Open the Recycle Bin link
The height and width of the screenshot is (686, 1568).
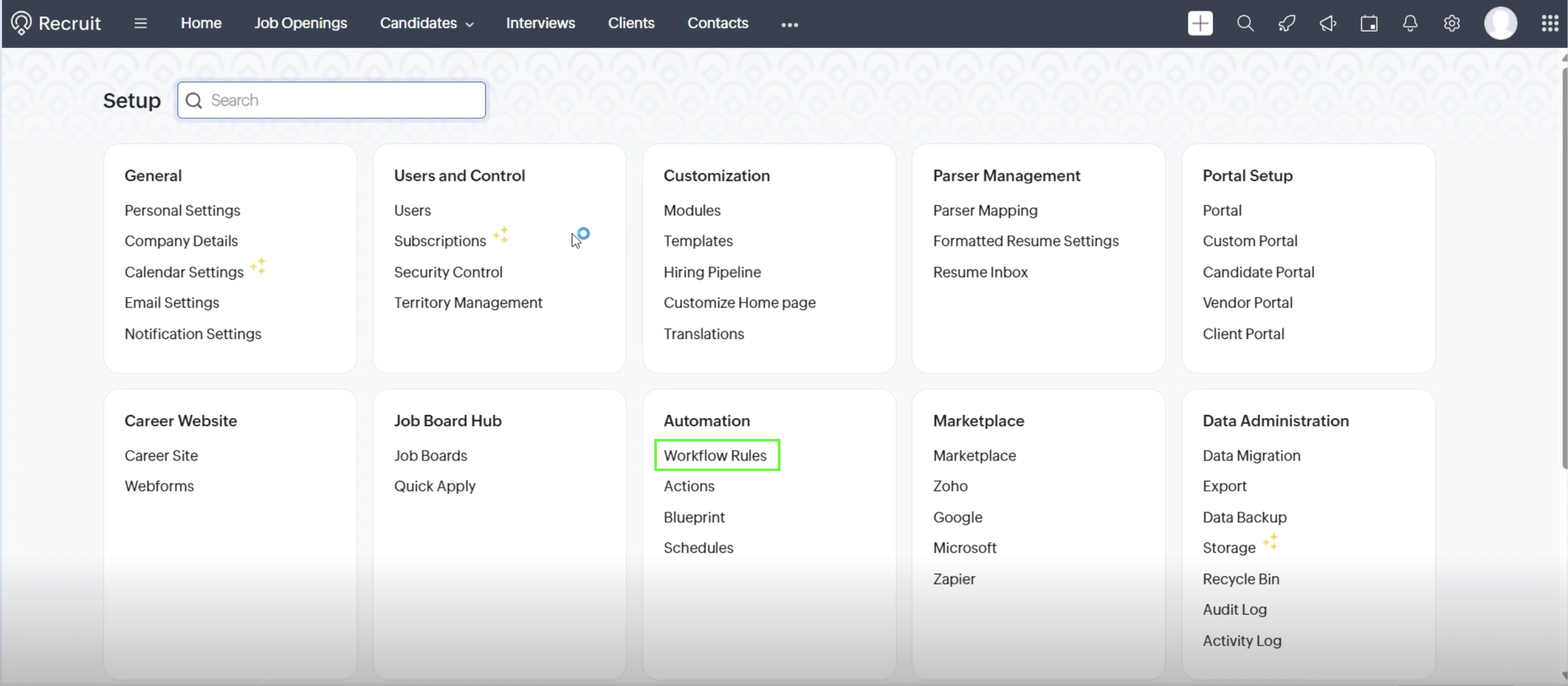click(1241, 579)
